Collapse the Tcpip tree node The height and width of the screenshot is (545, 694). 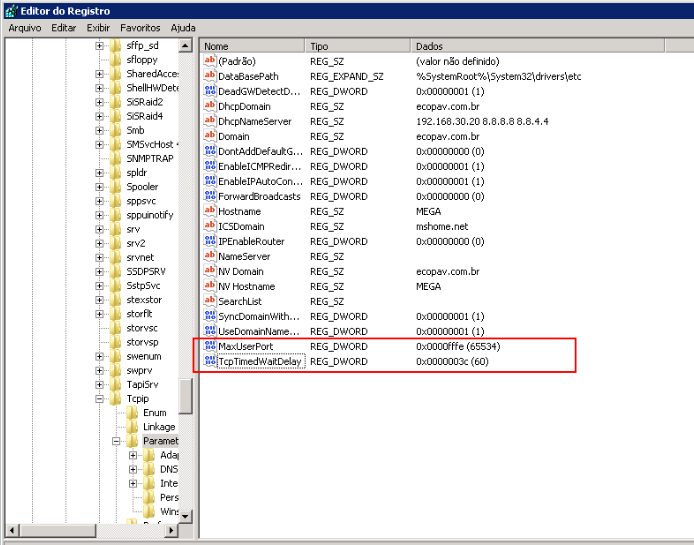tap(100, 398)
